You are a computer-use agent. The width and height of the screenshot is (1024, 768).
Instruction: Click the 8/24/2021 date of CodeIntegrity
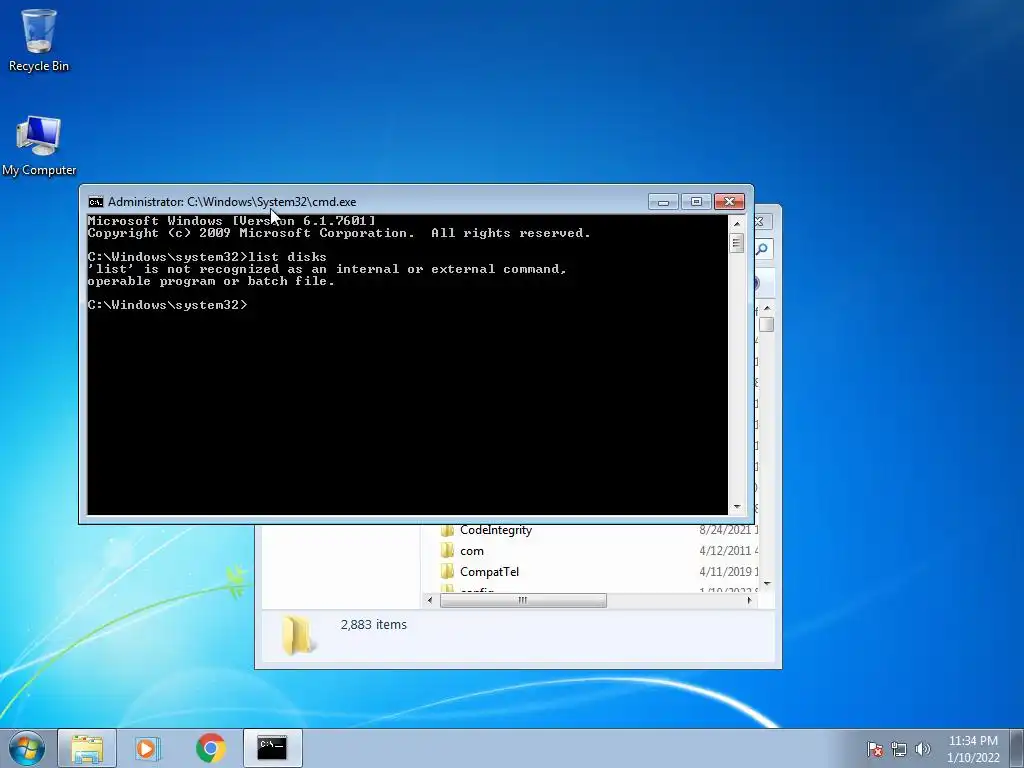pyautogui.click(x=728, y=530)
